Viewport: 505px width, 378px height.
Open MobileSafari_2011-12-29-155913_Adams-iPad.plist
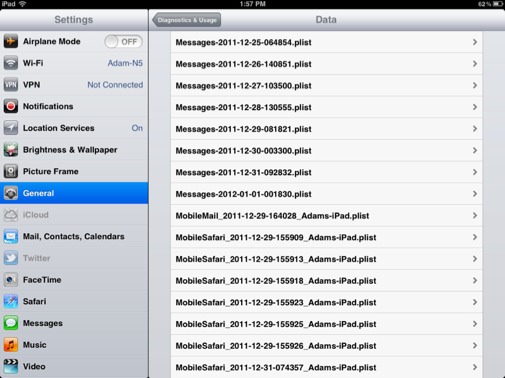click(326, 259)
